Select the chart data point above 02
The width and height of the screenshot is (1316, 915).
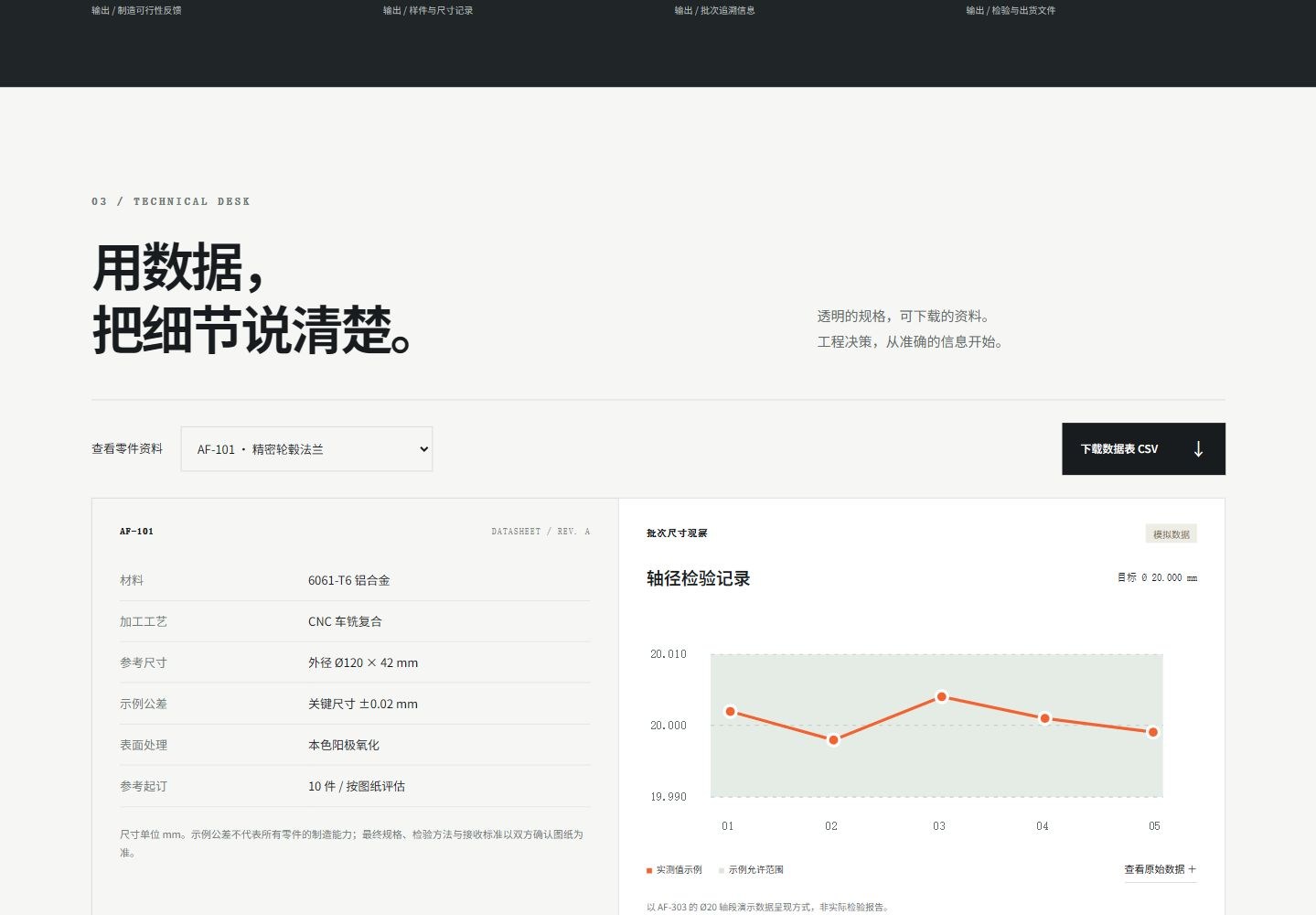833,739
